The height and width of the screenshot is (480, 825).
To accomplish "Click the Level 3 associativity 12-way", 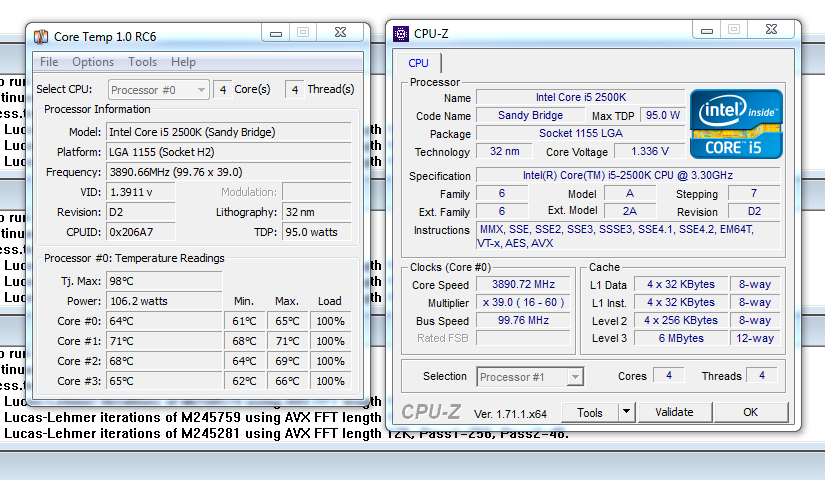I will (754, 338).
